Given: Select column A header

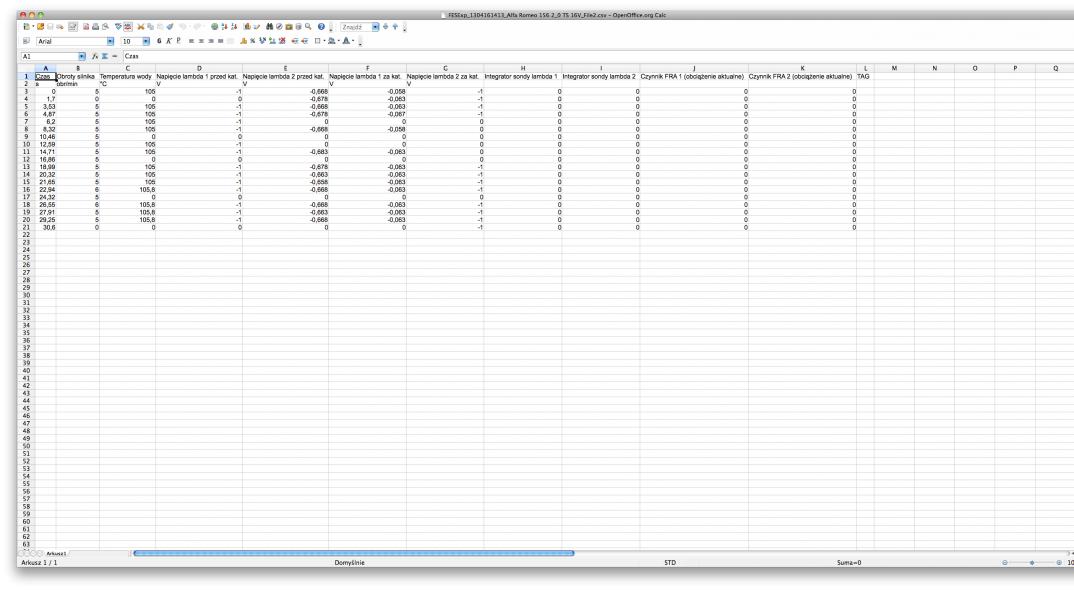Looking at the screenshot, I should (x=46, y=69).
